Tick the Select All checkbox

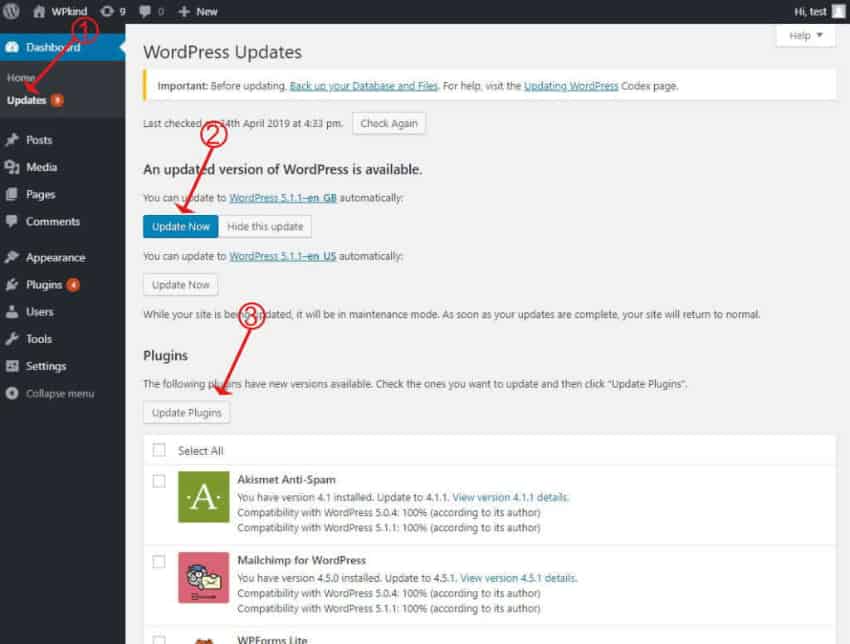click(x=159, y=450)
